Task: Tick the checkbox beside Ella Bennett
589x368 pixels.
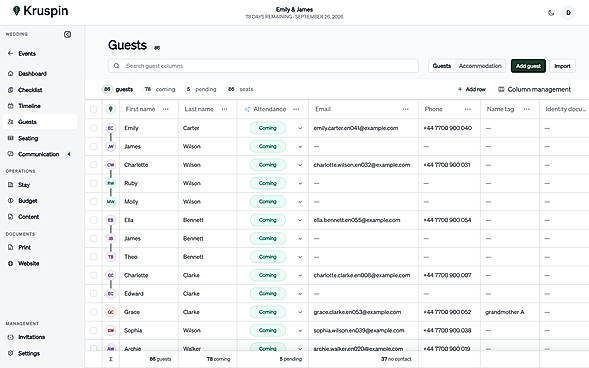Action: pos(94,220)
